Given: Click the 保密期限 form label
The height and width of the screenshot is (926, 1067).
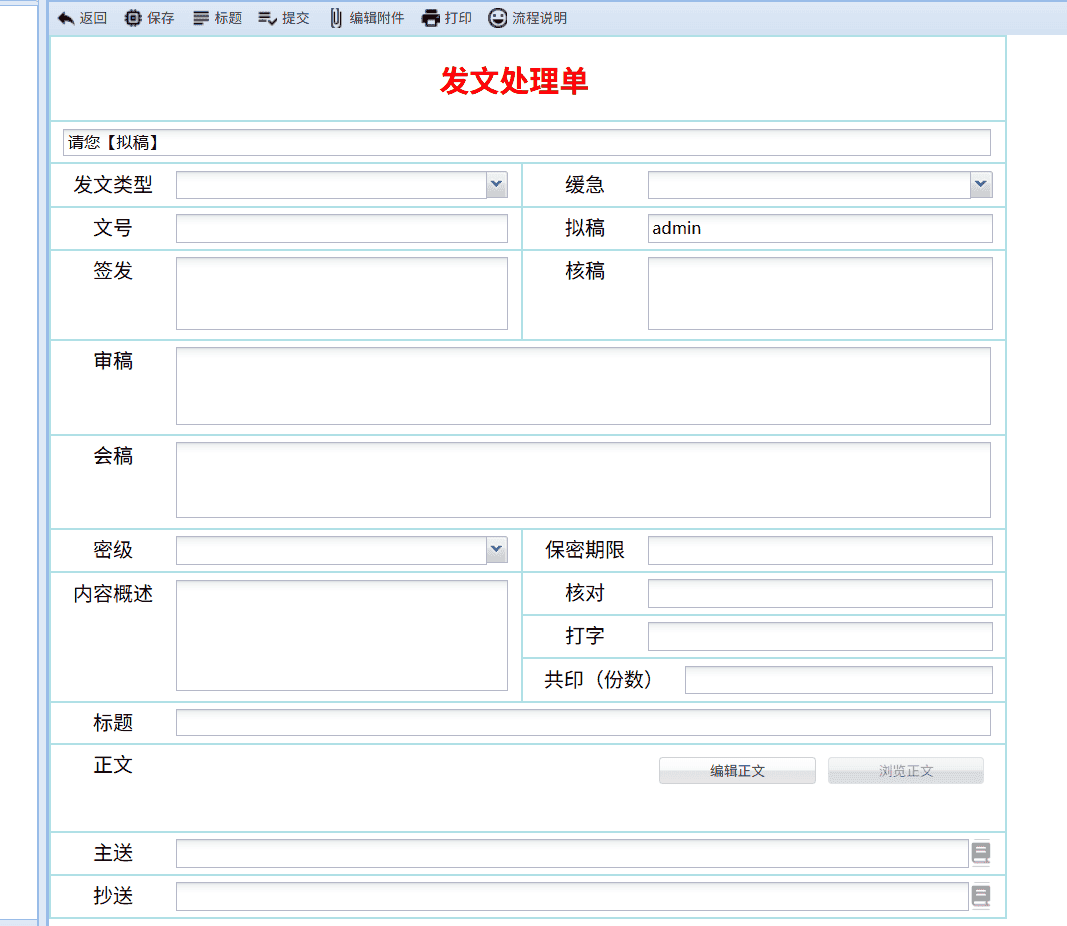Looking at the screenshot, I should [x=585, y=550].
